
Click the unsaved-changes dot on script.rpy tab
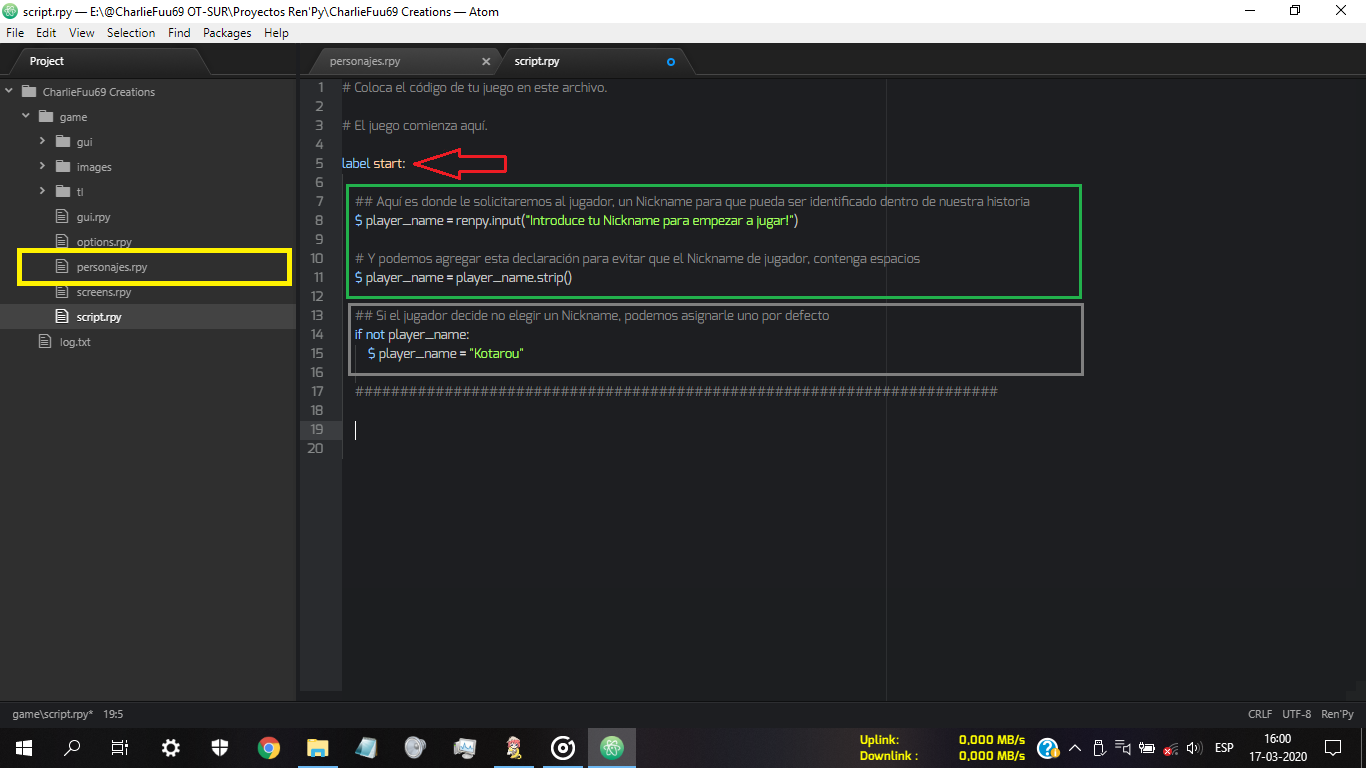[x=671, y=62]
